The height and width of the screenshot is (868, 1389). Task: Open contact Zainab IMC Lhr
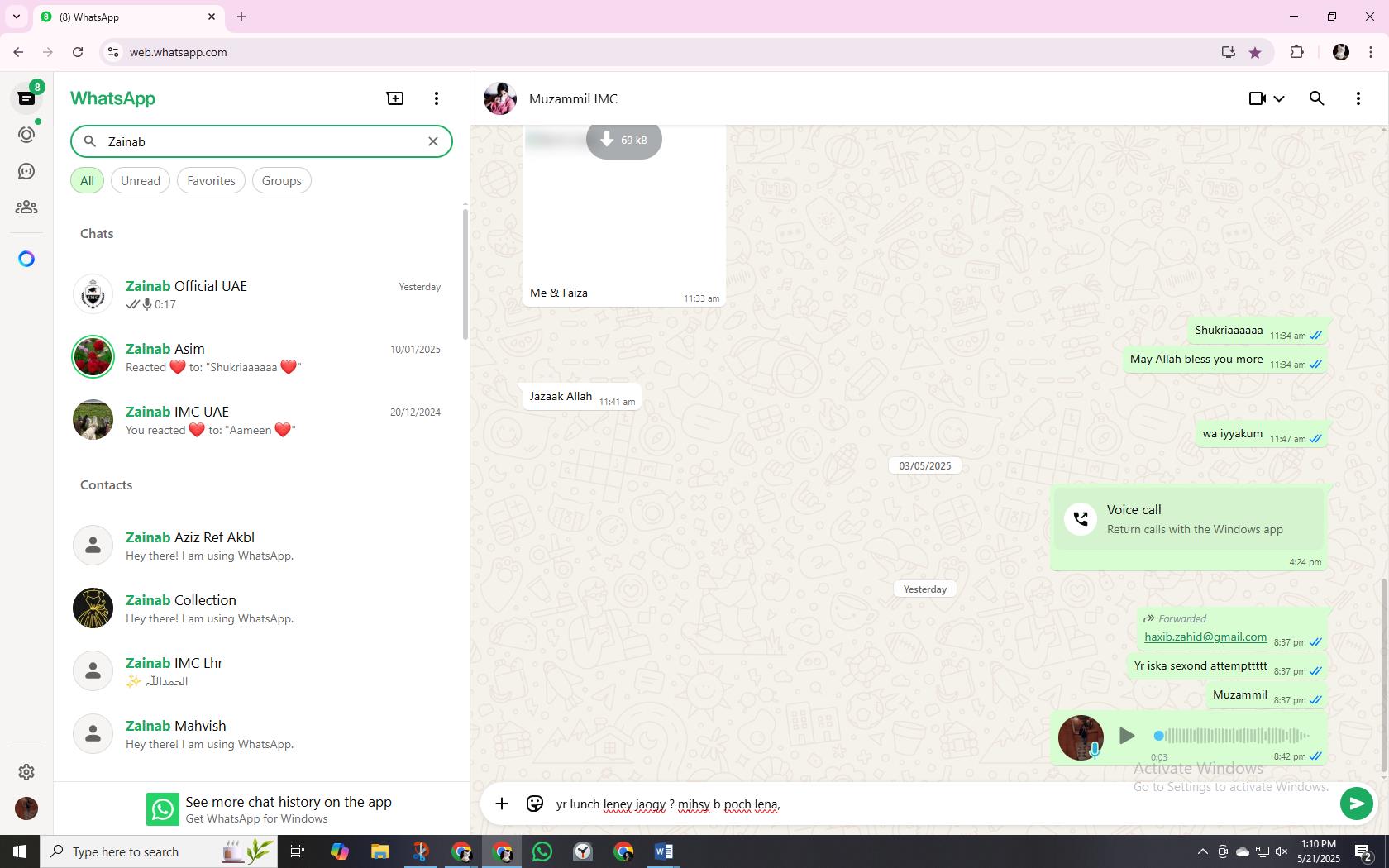point(260,671)
